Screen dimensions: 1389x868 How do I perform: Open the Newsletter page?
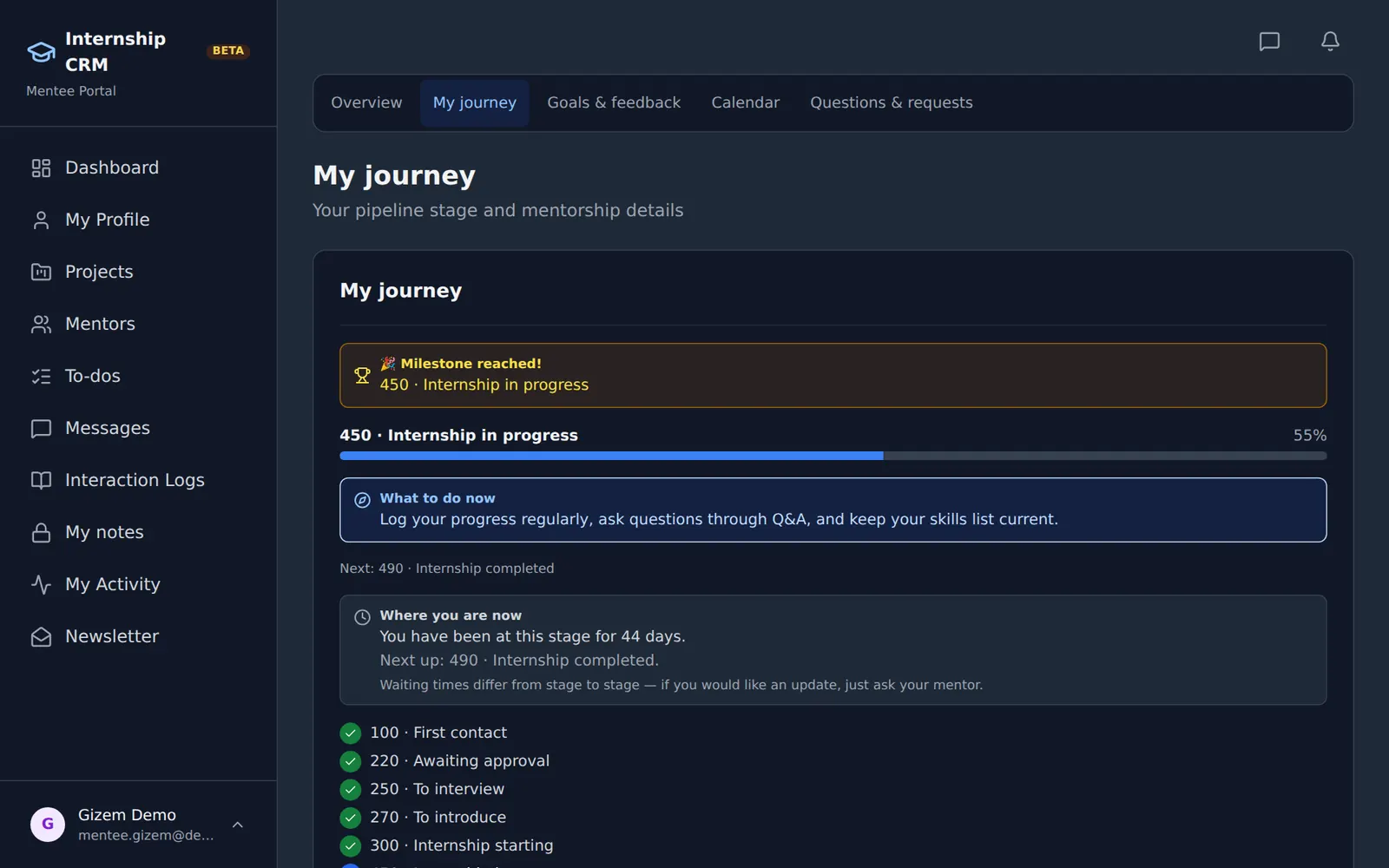tap(139, 636)
